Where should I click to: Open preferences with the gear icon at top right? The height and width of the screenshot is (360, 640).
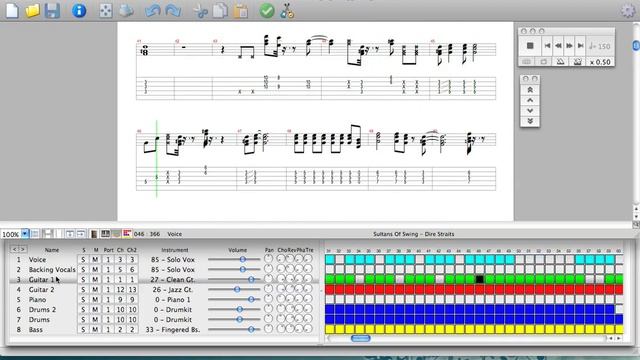point(627,11)
